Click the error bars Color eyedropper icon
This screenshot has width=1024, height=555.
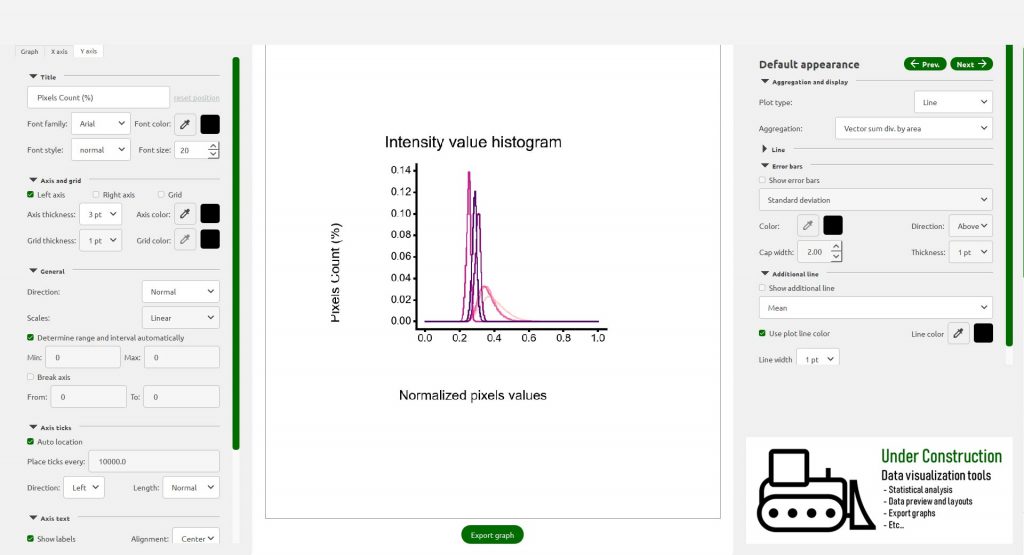807,226
